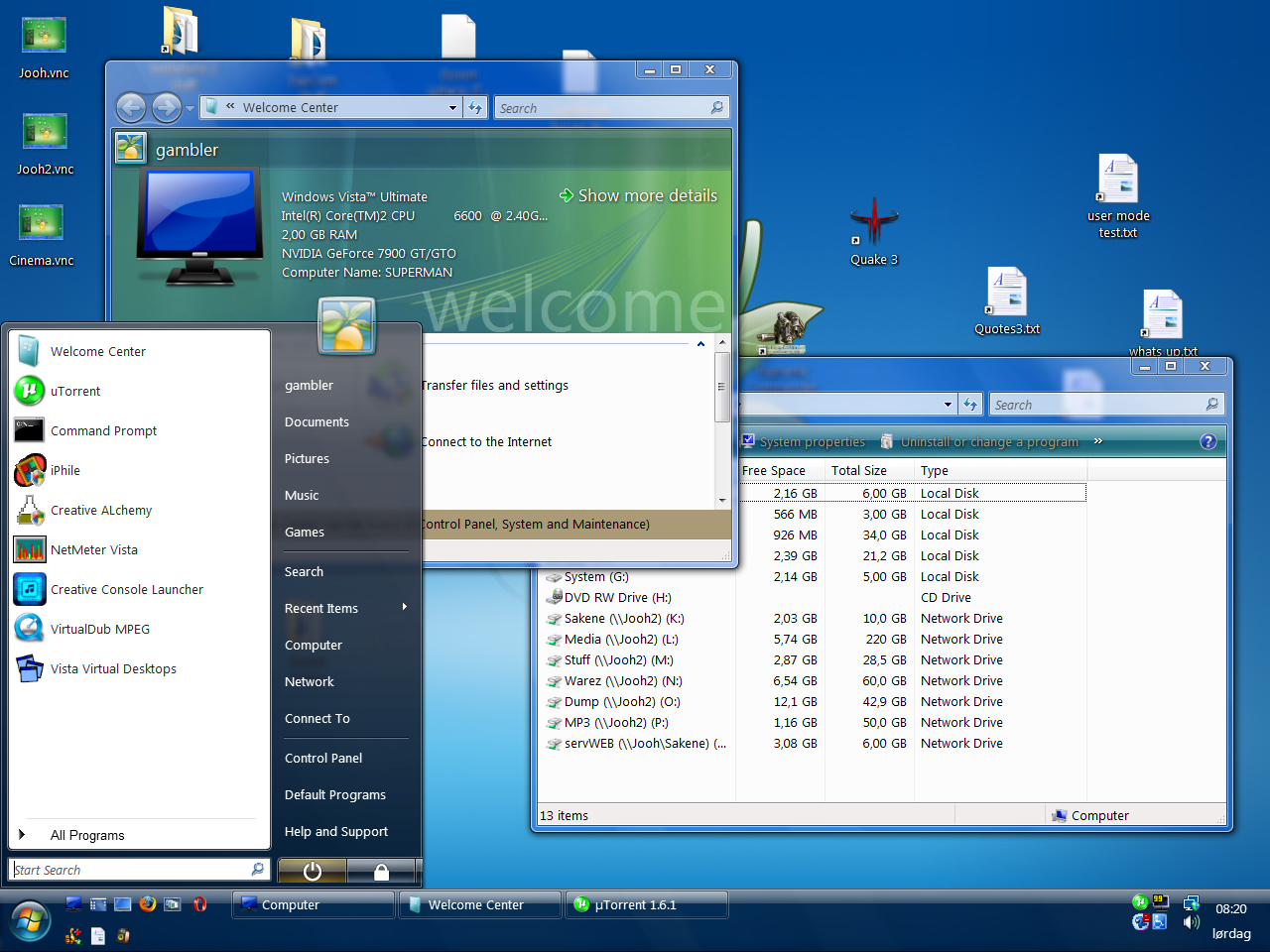Click the network connection tray icon
Image resolution: width=1270 pixels, height=952 pixels.
tap(1191, 903)
